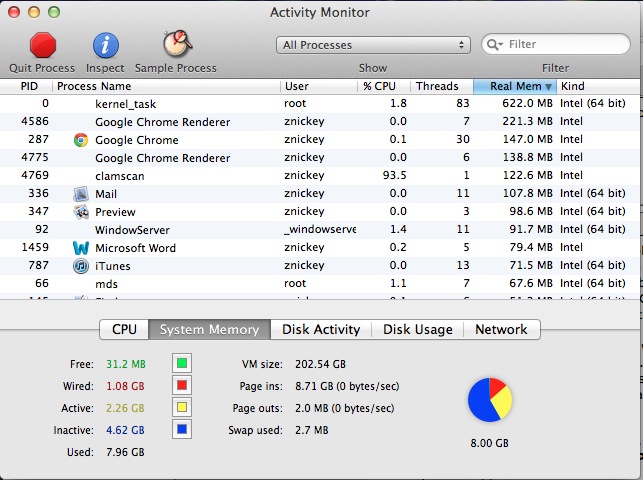Switch to the System Memory tab

click(209, 329)
